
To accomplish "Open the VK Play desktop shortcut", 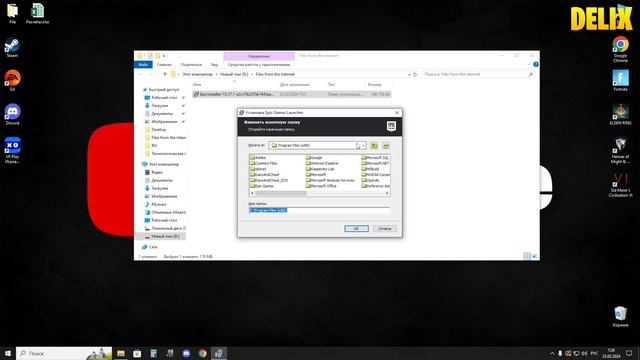I will pos(12,150).
